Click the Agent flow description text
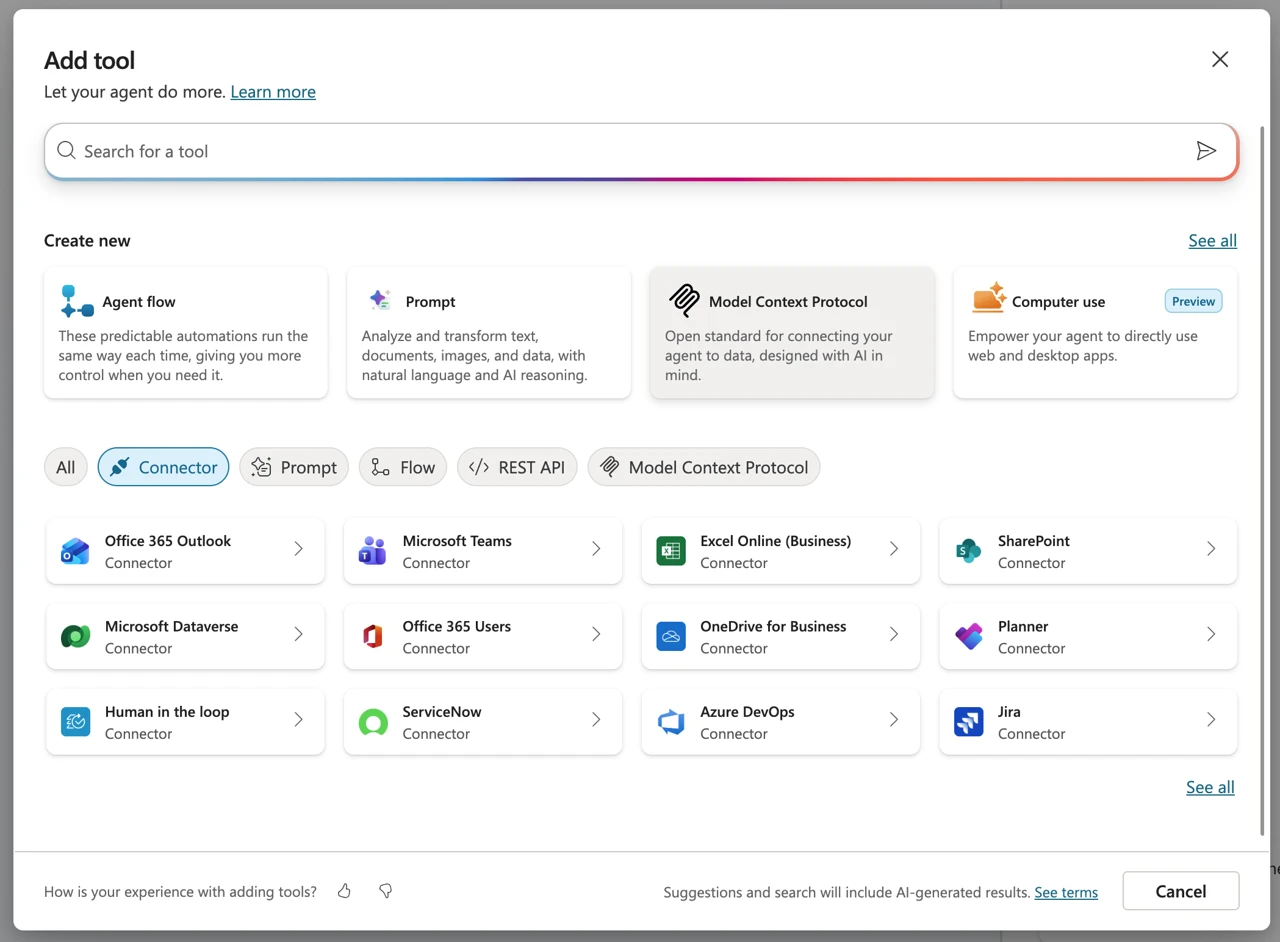The height and width of the screenshot is (942, 1280). [183, 356]
